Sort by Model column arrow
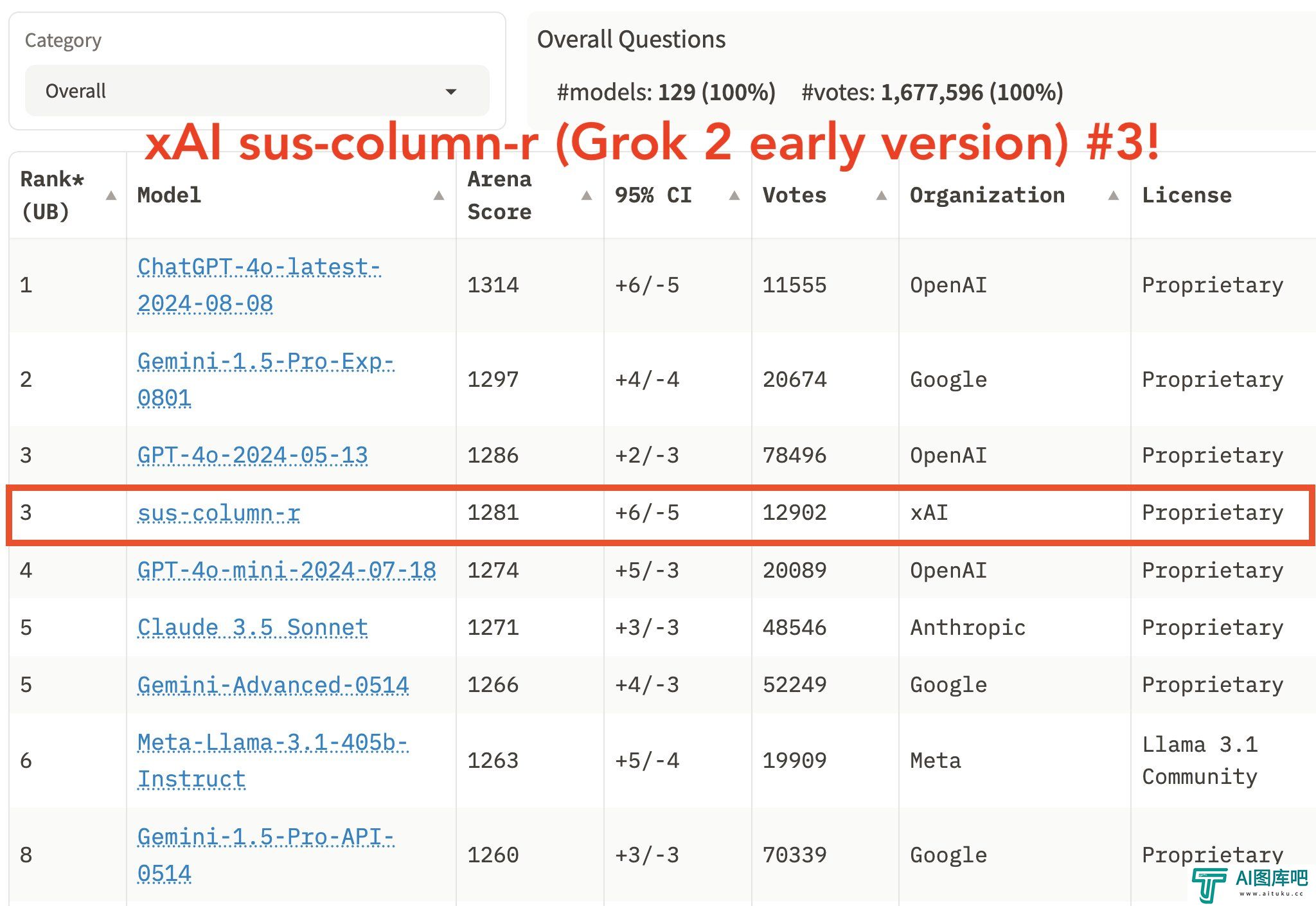 [x=439, y=195]
